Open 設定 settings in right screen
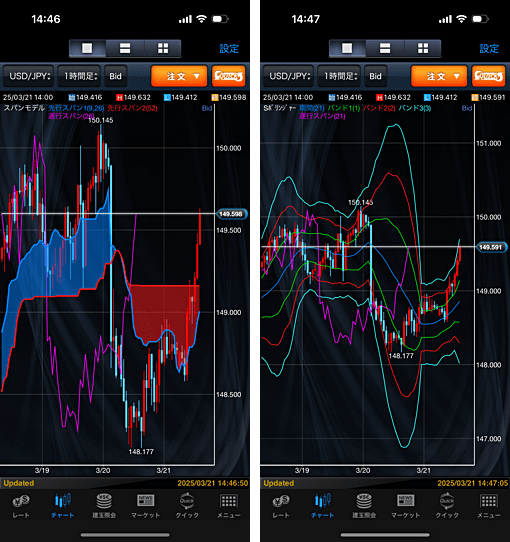This screenshot has width=510, height=542. (x=489, y=48)
